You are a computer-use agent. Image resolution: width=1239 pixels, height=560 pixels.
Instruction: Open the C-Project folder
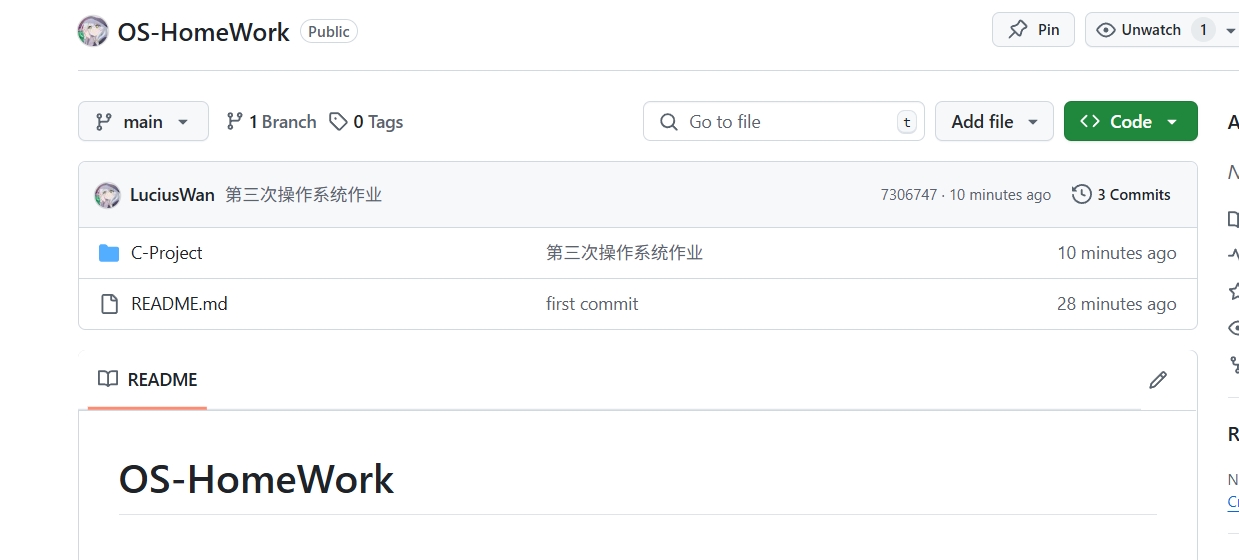click(x=166, y=253)
